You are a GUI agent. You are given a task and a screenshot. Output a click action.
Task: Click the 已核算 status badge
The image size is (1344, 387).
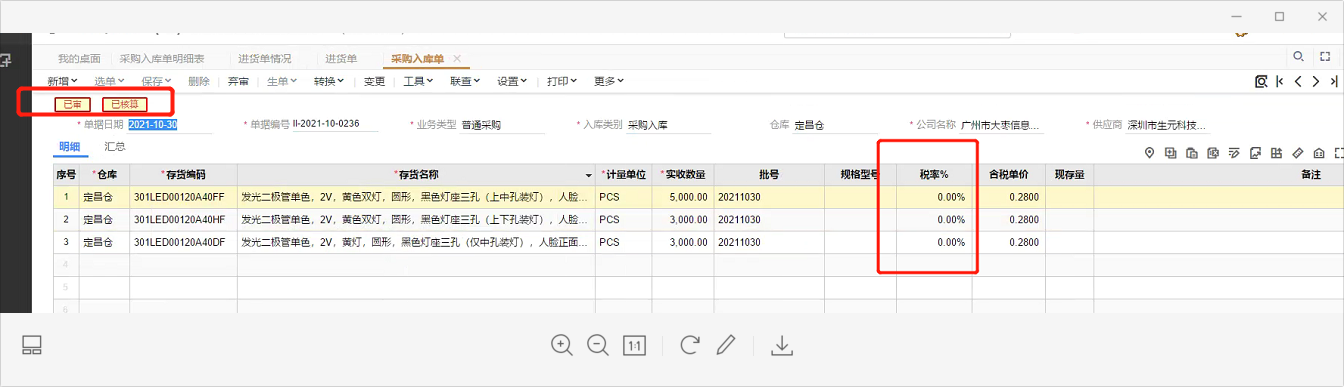pyautogui.click(x=125, y=104)
